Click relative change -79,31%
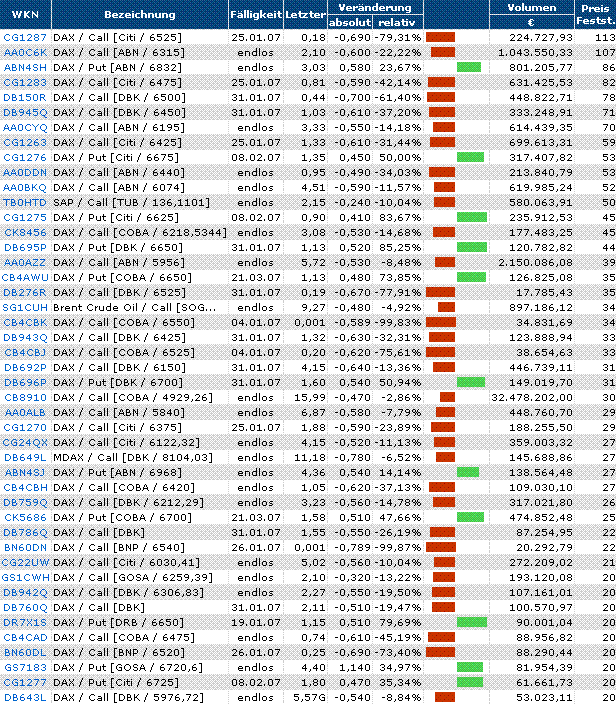This screenshot has width=616, height=704. [398, 37]
